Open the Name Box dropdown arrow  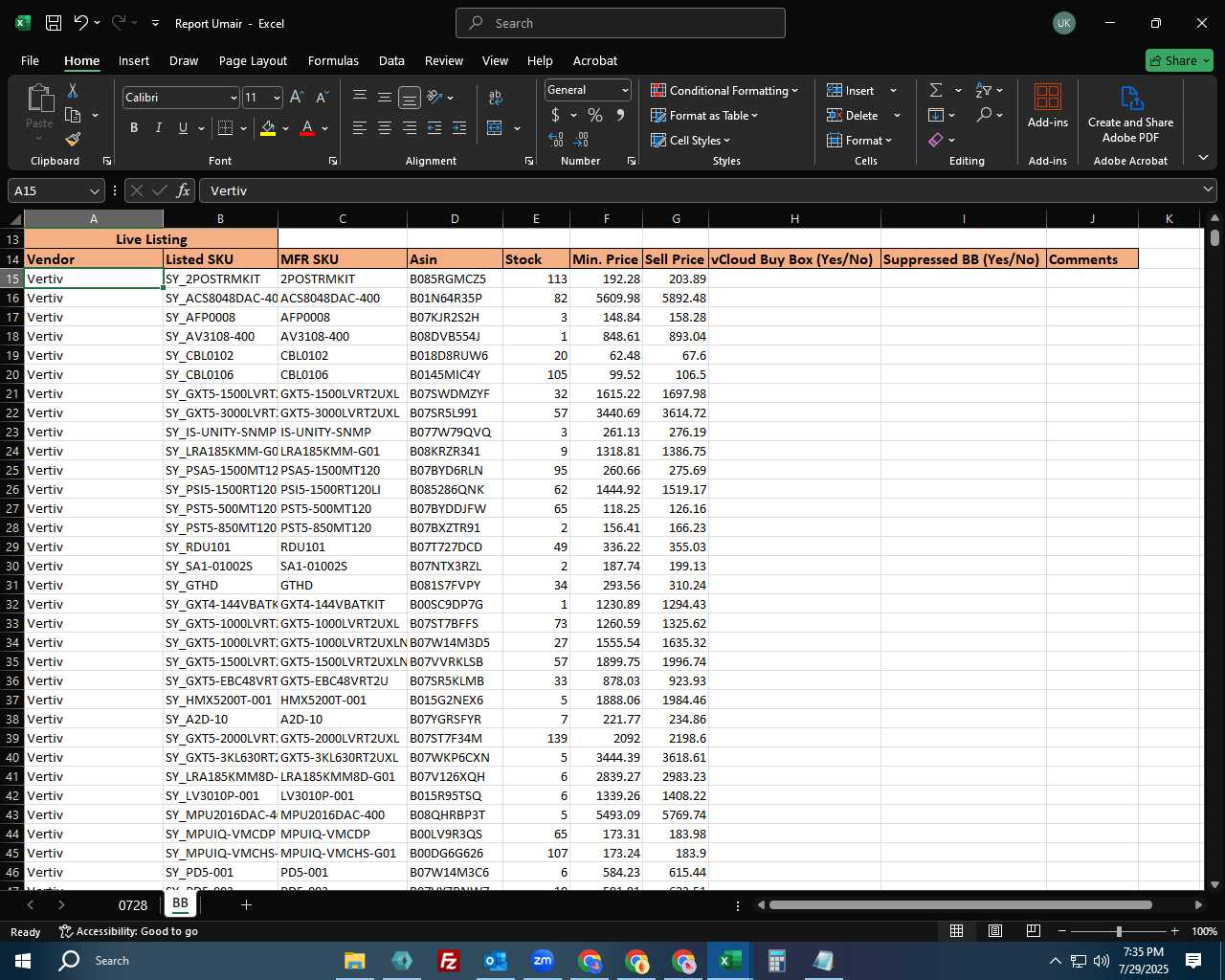94,190
